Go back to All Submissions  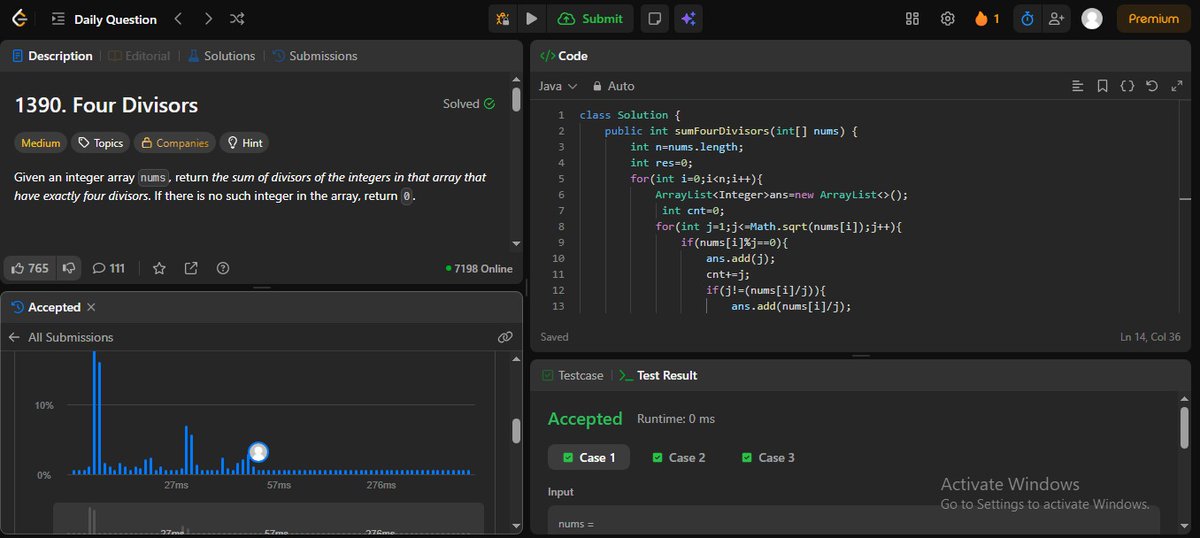point(61,337)
